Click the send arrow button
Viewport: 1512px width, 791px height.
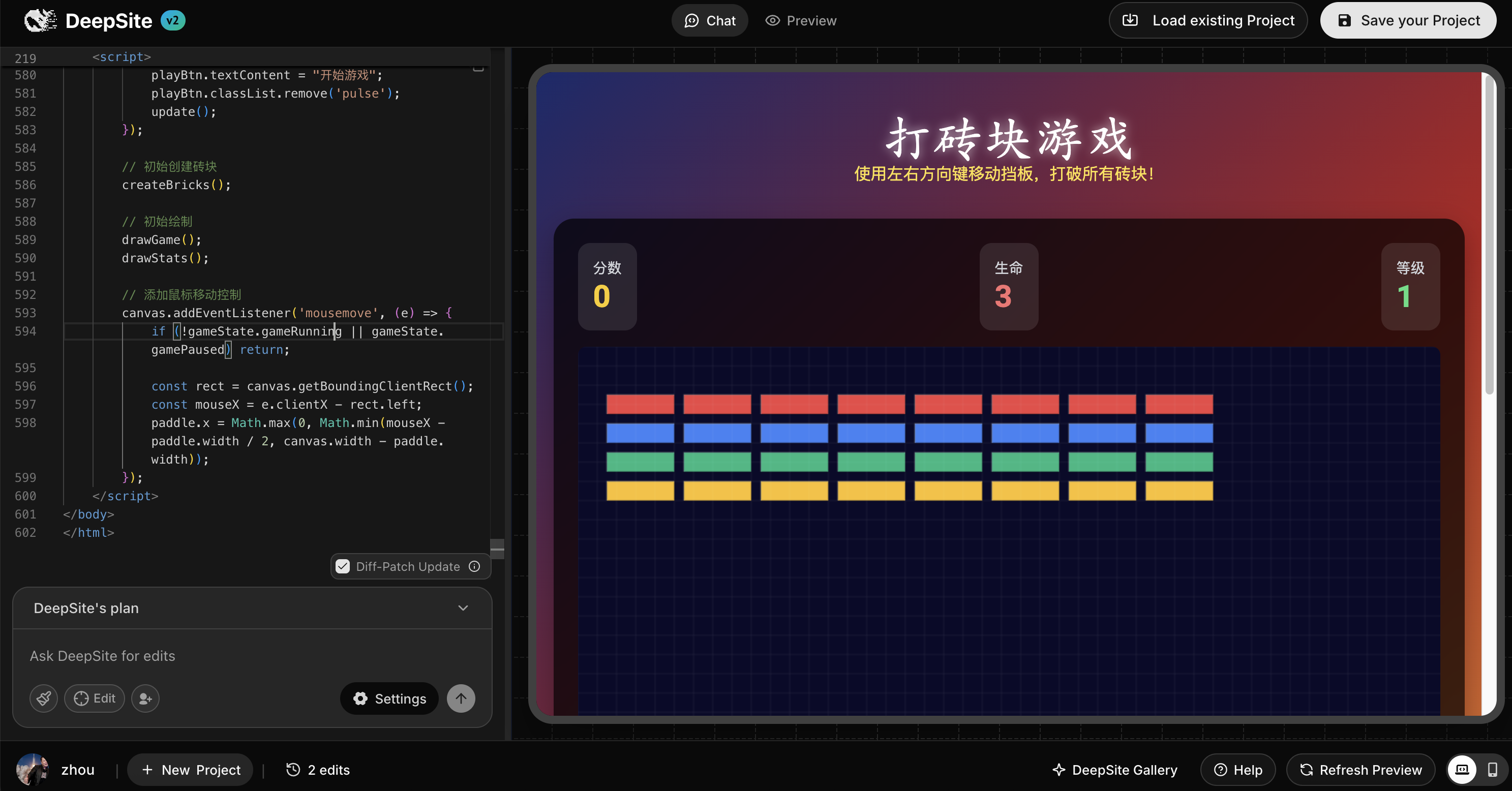461,698
